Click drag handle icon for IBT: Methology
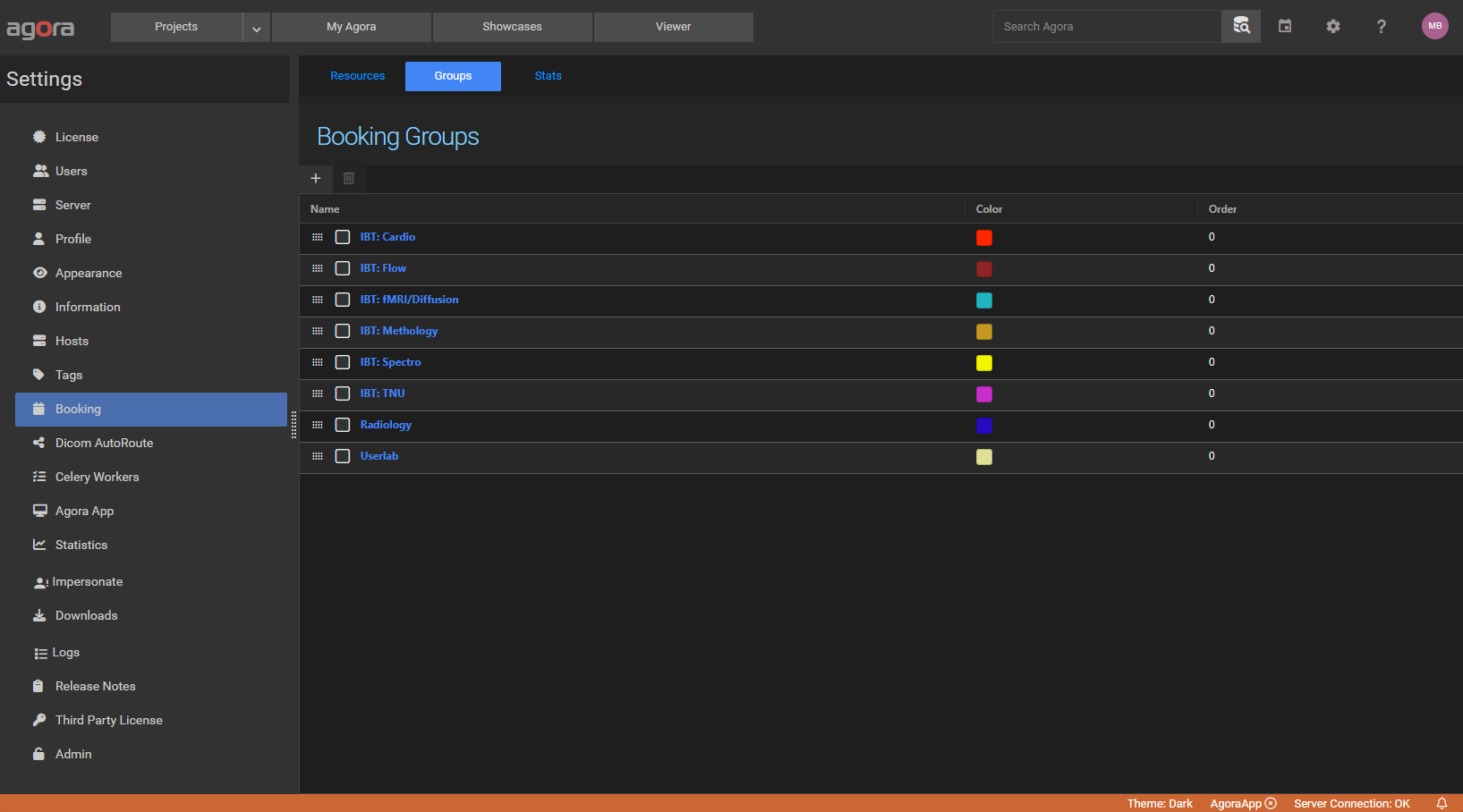This screenshot has width=1463, height=812. (318, 331)
